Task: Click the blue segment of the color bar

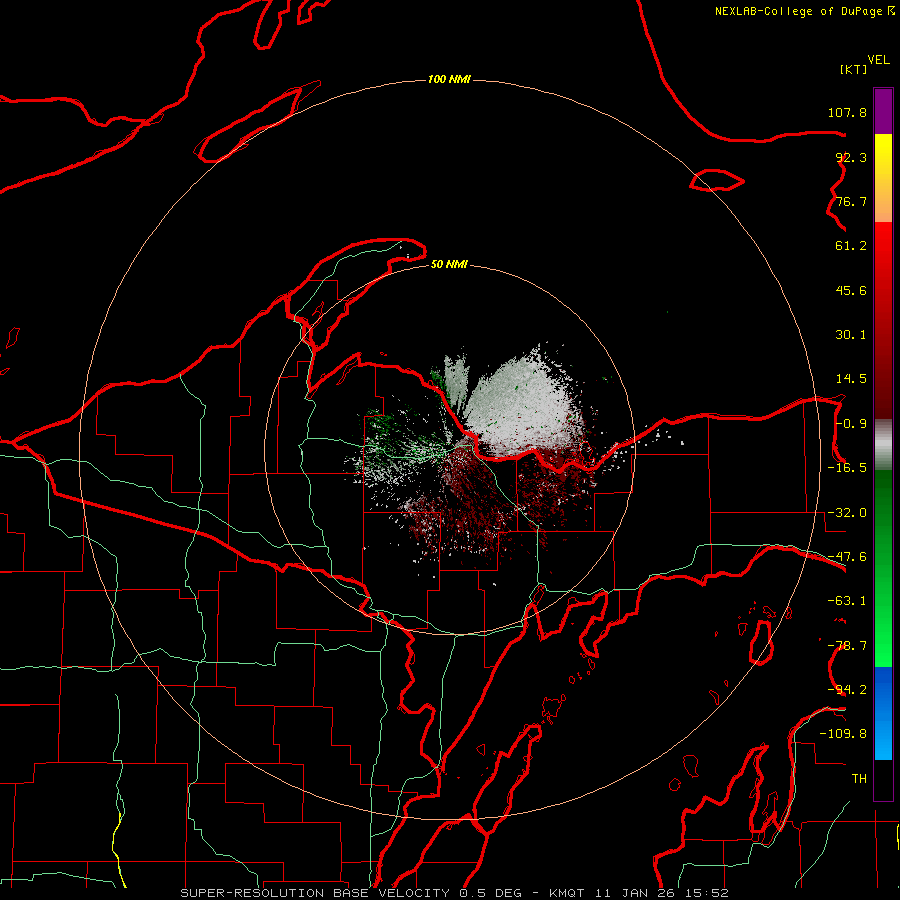Action: [x=883, y=713]
